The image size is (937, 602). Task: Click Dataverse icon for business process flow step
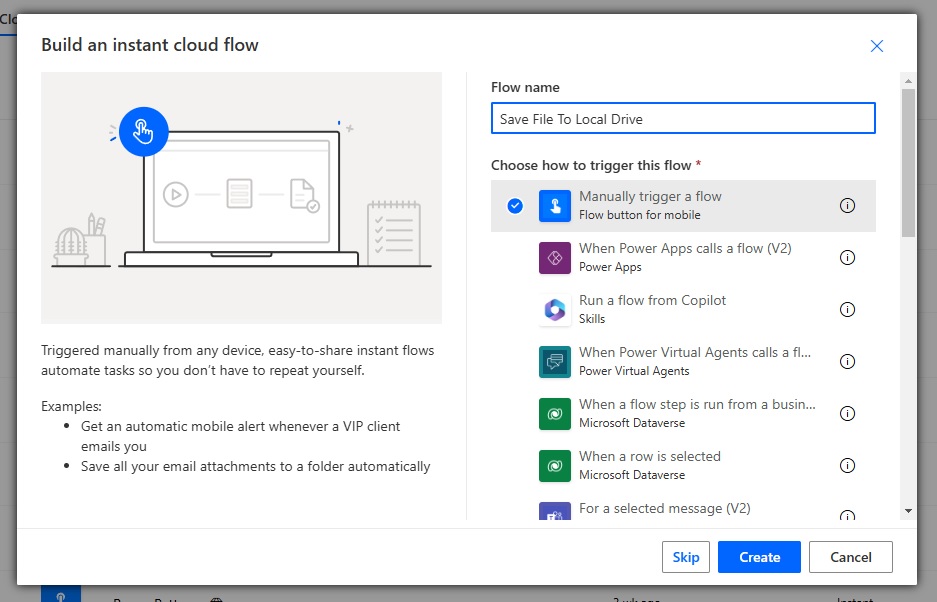coord(555,414)
